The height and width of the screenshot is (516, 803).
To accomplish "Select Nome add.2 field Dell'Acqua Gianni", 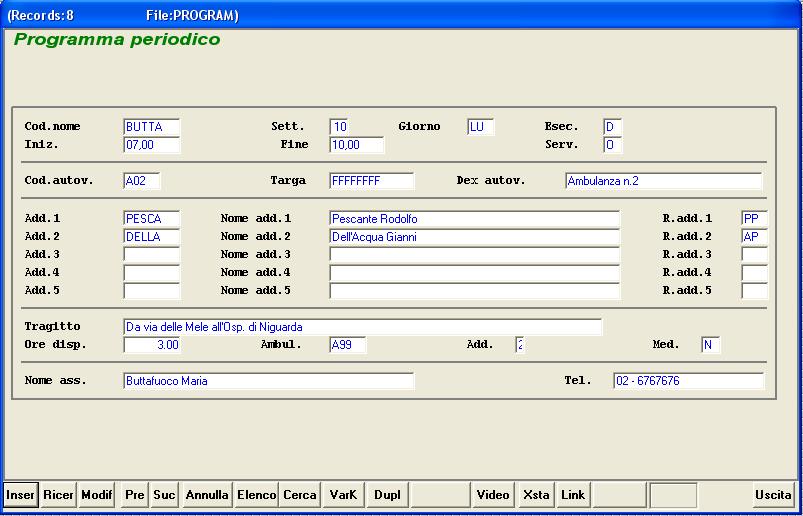I will click(475, 237).
